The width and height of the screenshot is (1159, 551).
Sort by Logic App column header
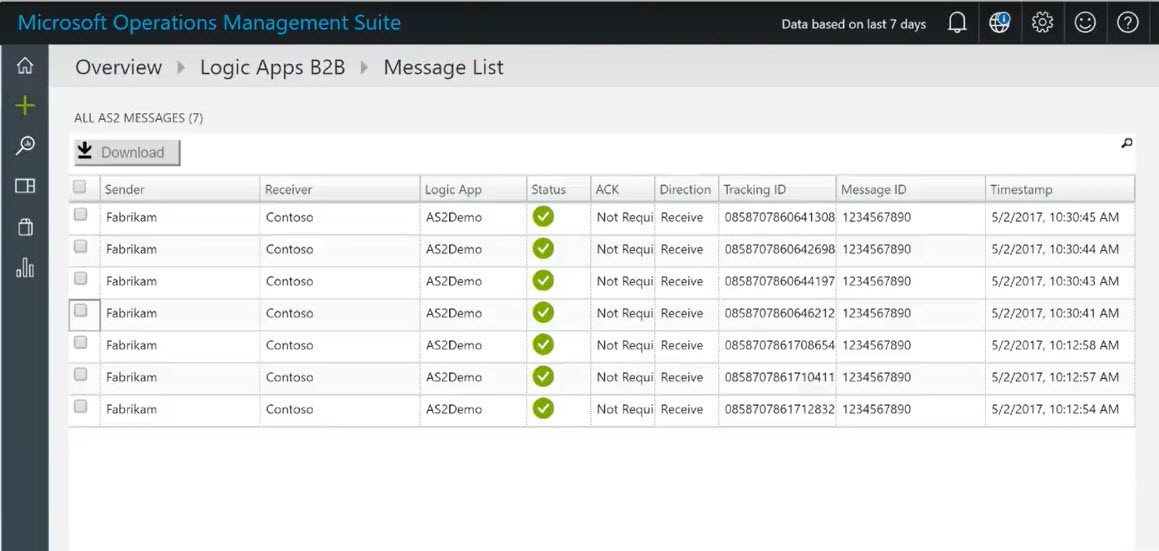click(473, 189)
